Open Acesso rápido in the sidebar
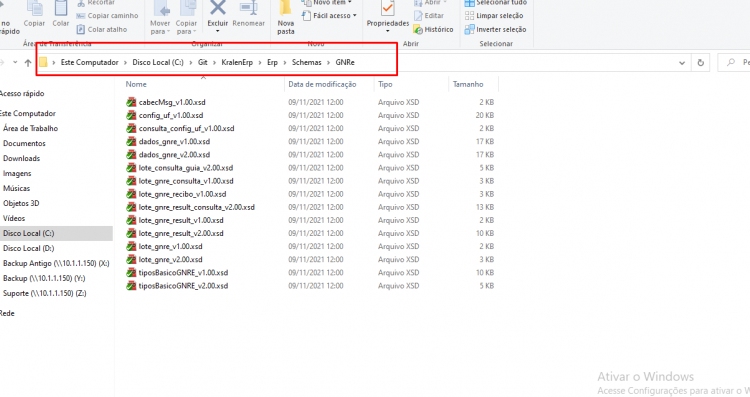 coord(22,94)
